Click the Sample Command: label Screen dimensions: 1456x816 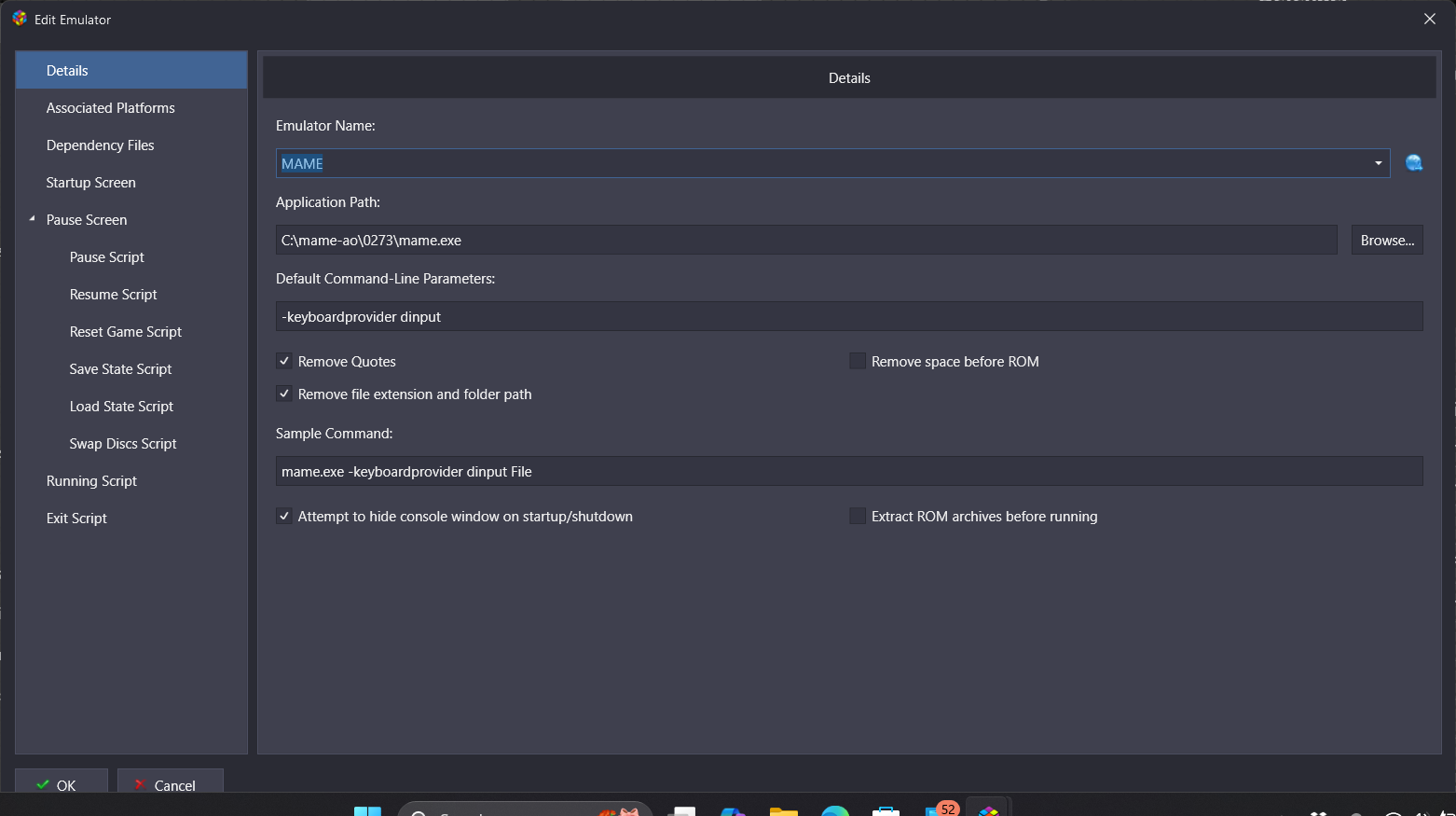pyautogui.click(x=334, y=434)
